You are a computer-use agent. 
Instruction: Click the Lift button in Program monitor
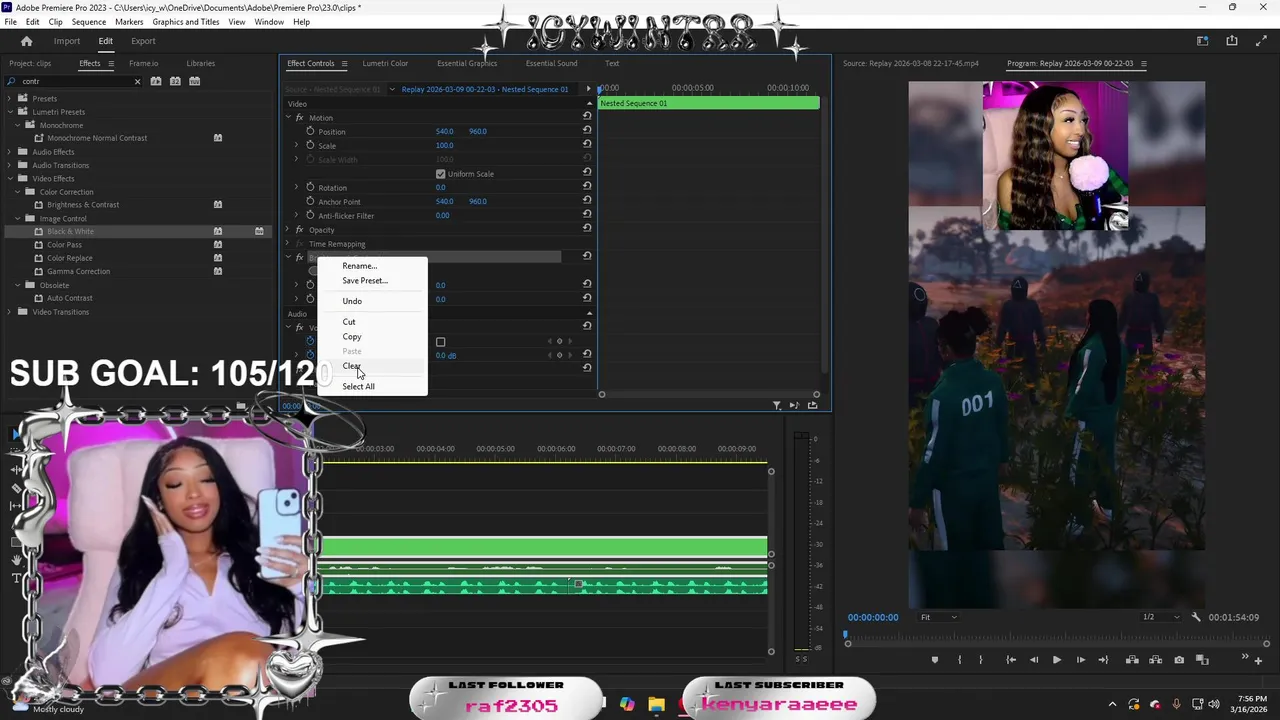[x=1132, y=660]
